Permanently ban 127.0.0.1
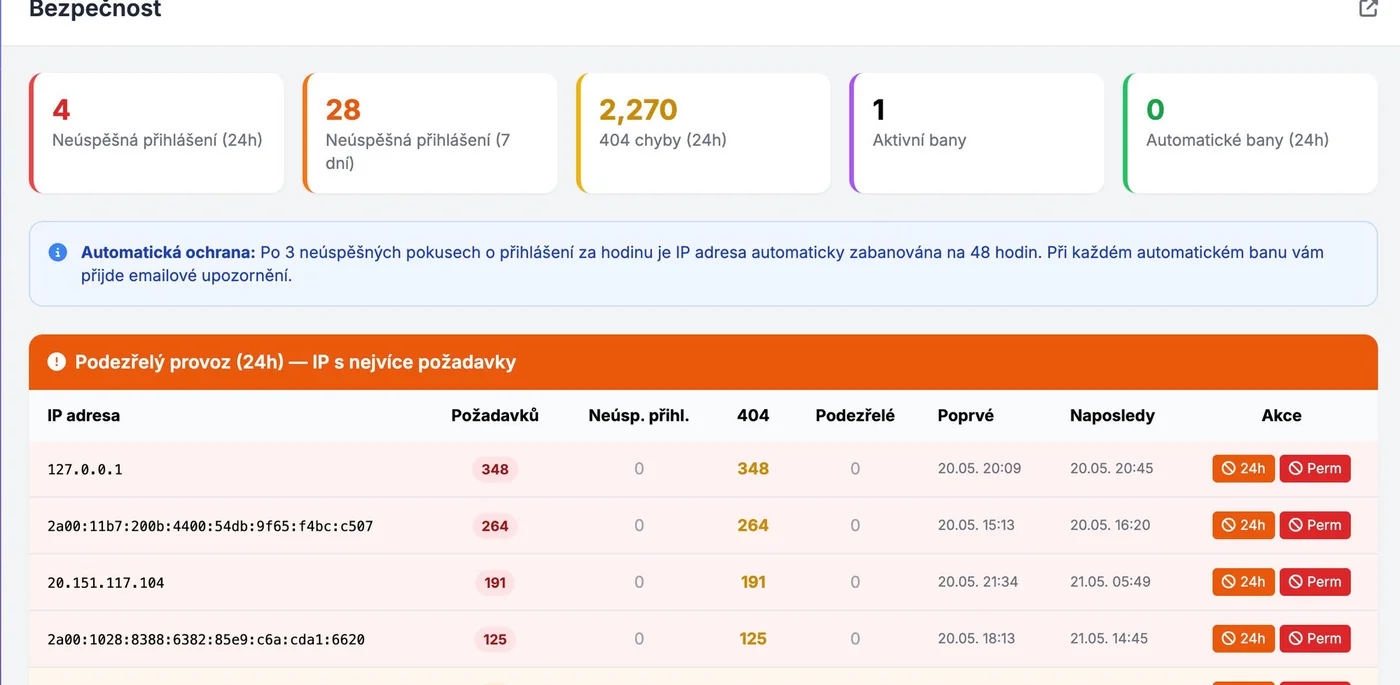This screenshot has width=1400, height=685. tap(1315, 469)
